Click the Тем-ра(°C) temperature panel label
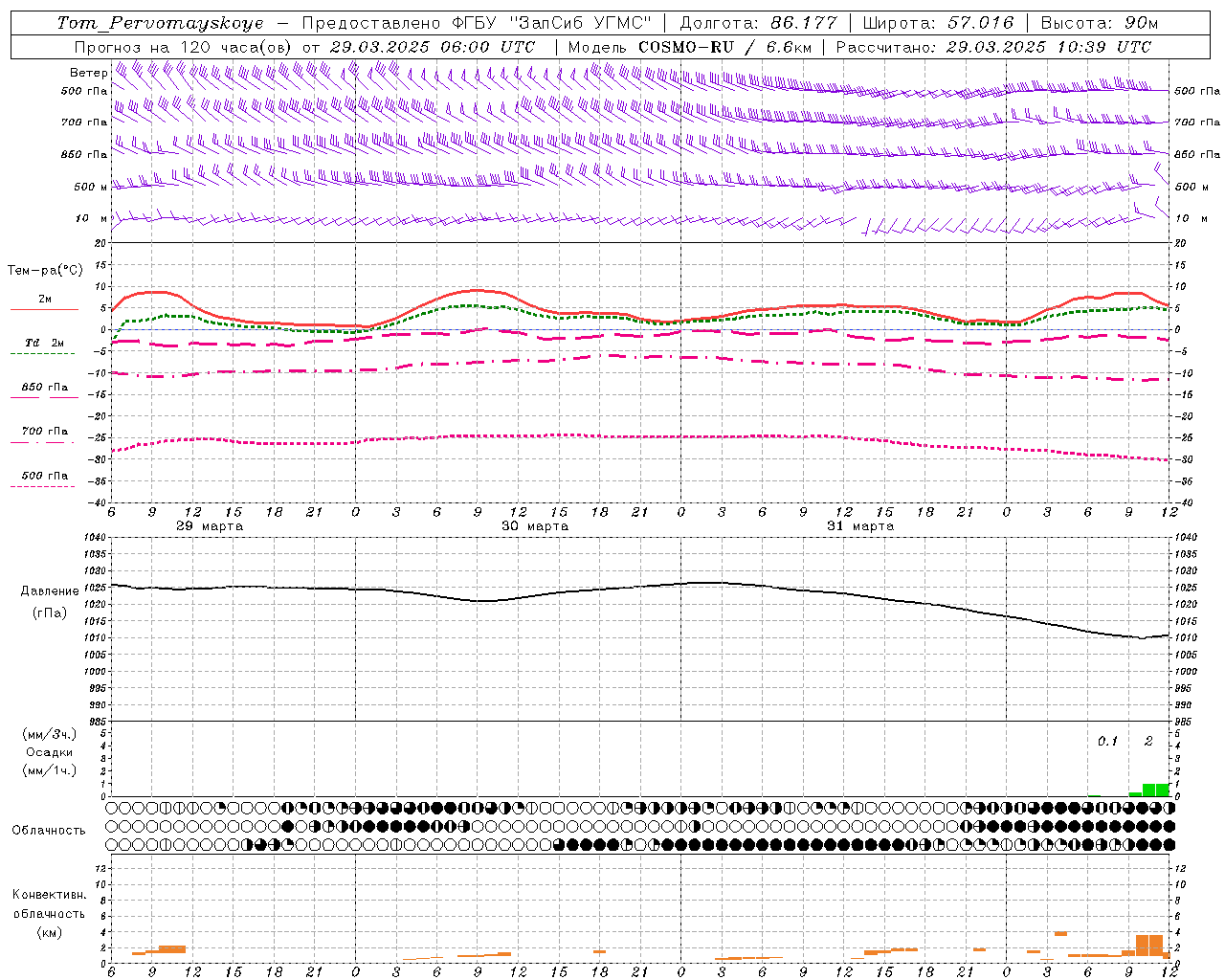This screenshot has height=980, width=1225. point(45,271)
